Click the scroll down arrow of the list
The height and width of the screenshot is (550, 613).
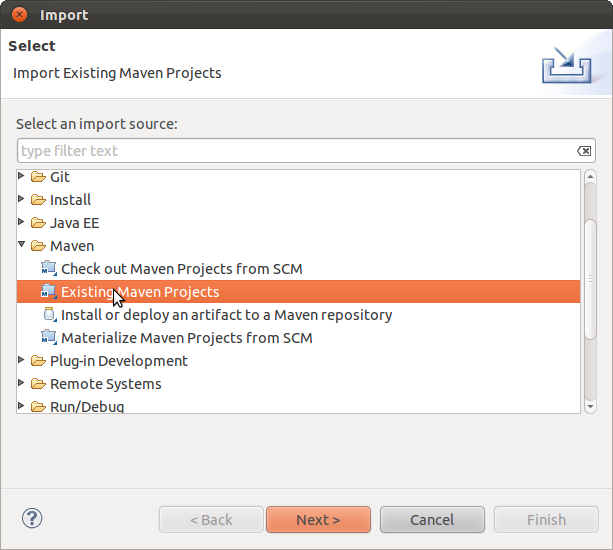(x=590, y=406)
